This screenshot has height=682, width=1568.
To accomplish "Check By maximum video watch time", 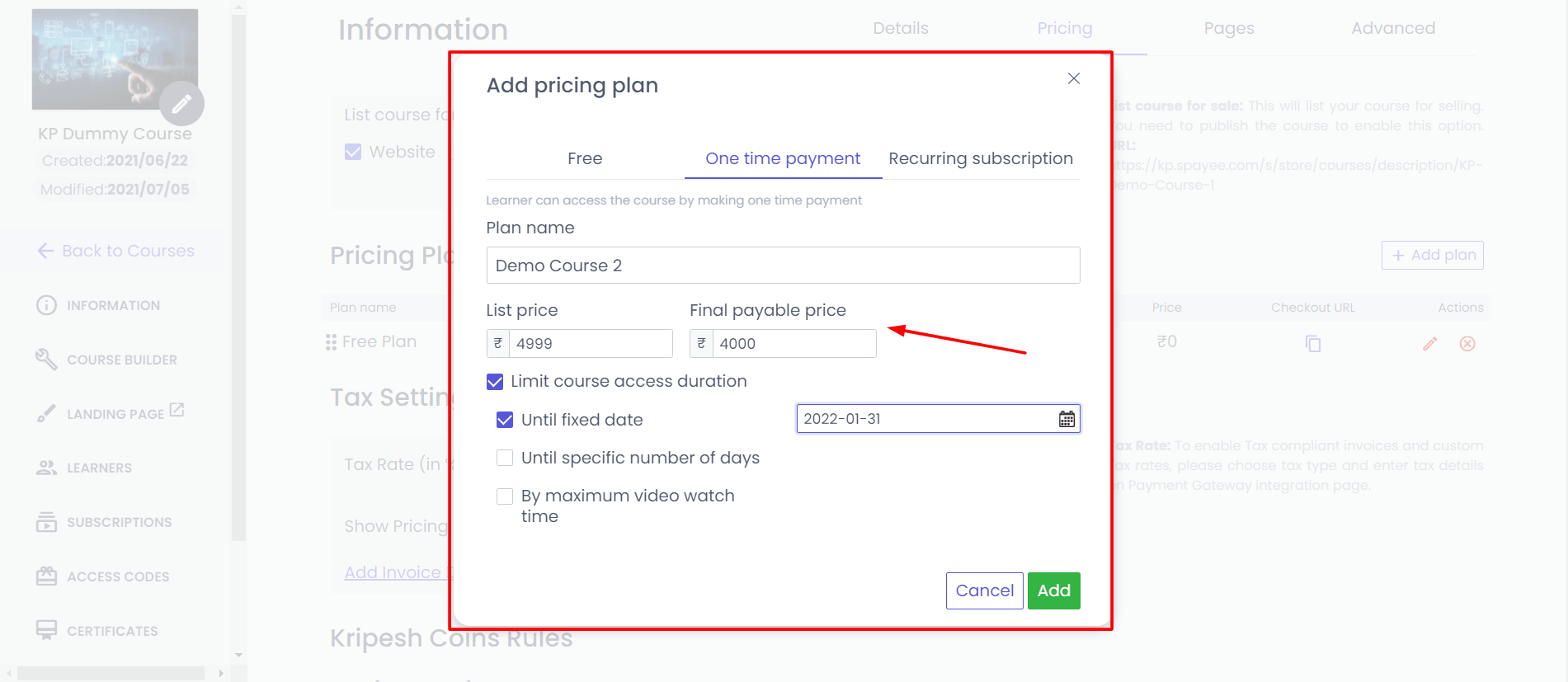I will pos(505,496).
